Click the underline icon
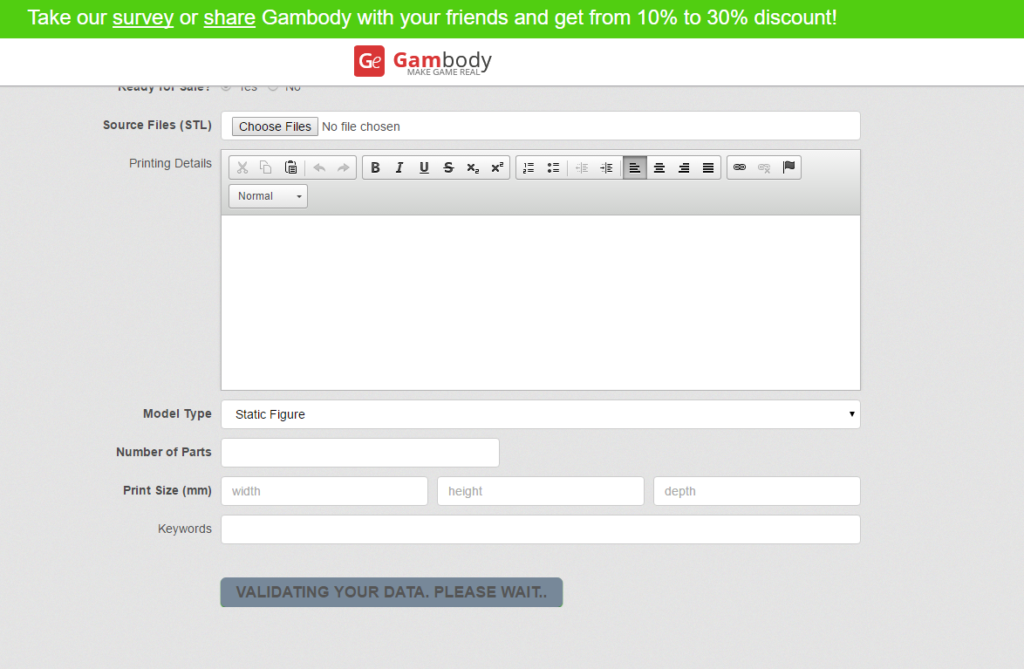1024x669 pixels. (424, 168)
